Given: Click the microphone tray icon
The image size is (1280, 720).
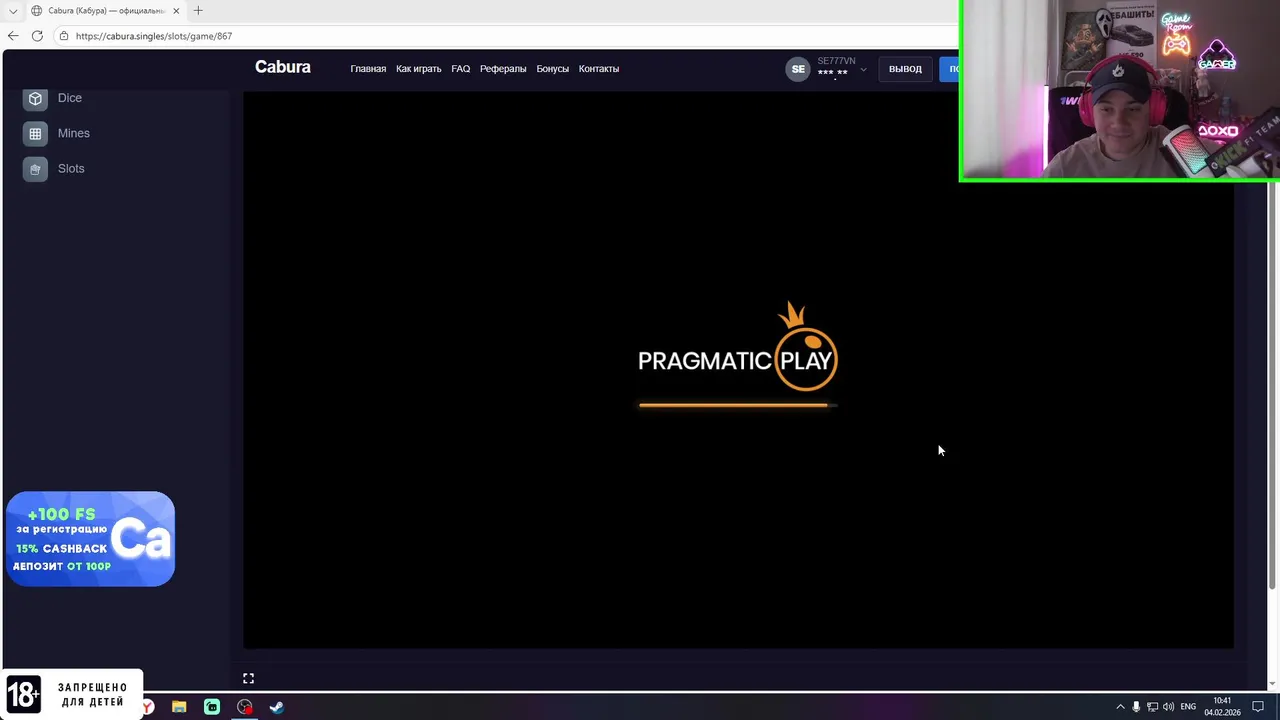Looking at the screenshot, I should pos(1136,707).
